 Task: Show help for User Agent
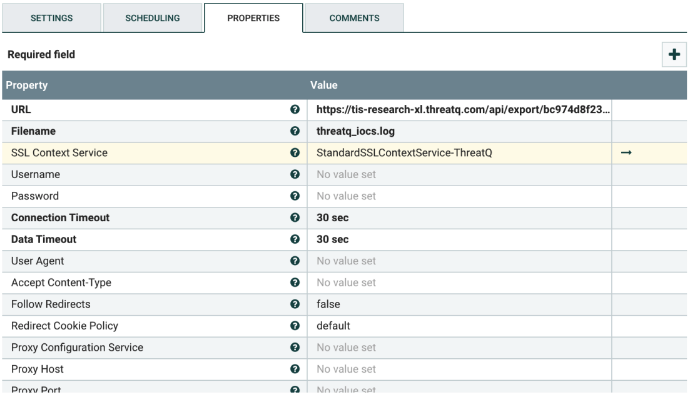(295, 261)
